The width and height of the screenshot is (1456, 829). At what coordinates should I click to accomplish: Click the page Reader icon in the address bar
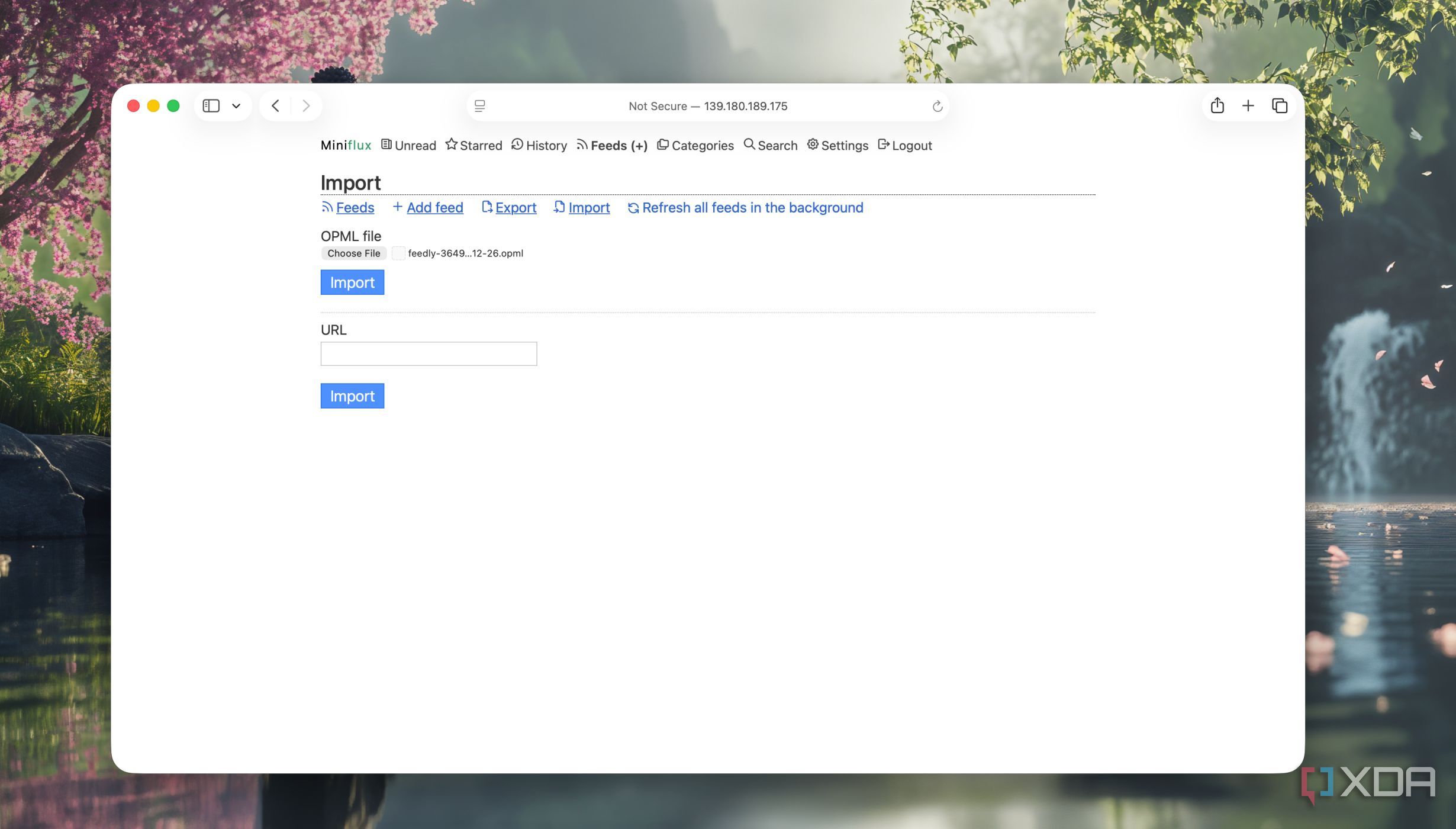480,106
